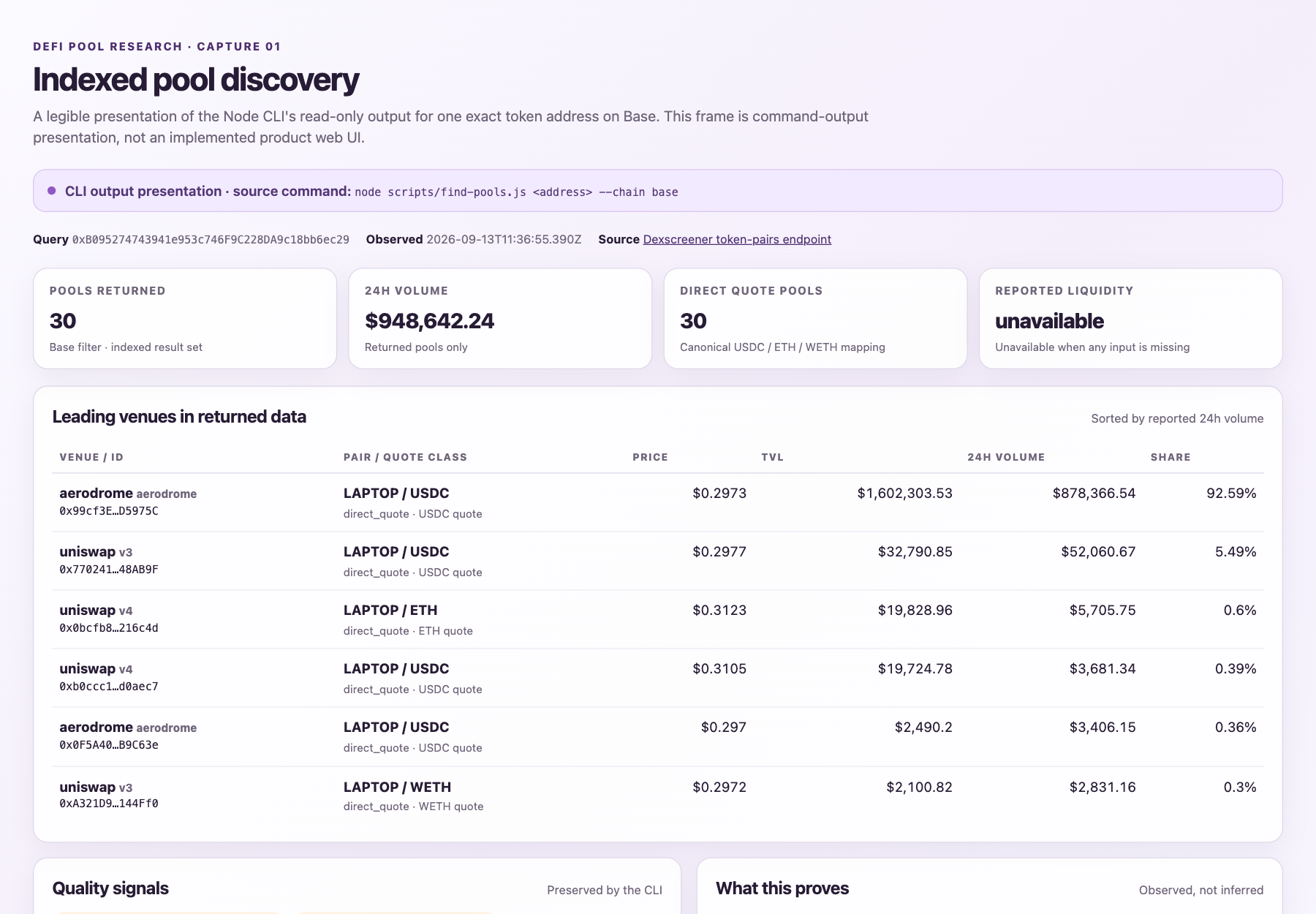
Task: Click the LAPTOP / WETH pair cell
Action: pyautogui.click(x=397, y=787)
